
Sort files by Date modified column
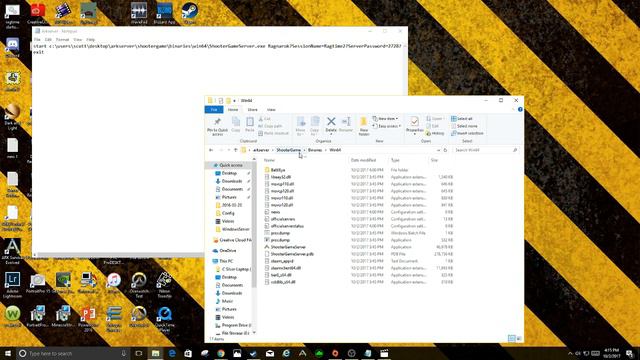[363, 160]
